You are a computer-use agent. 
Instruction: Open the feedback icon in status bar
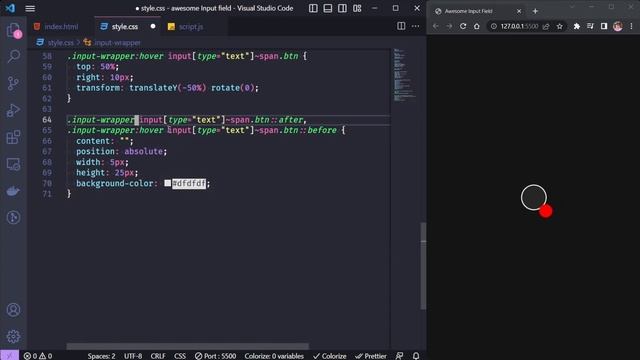(400, 356)
